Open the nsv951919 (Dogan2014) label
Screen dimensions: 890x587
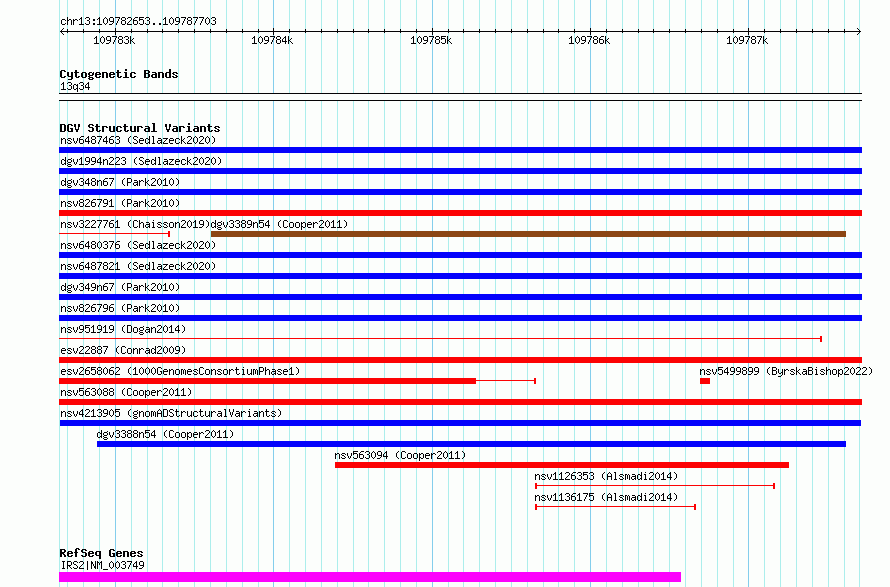pos(123,329)
